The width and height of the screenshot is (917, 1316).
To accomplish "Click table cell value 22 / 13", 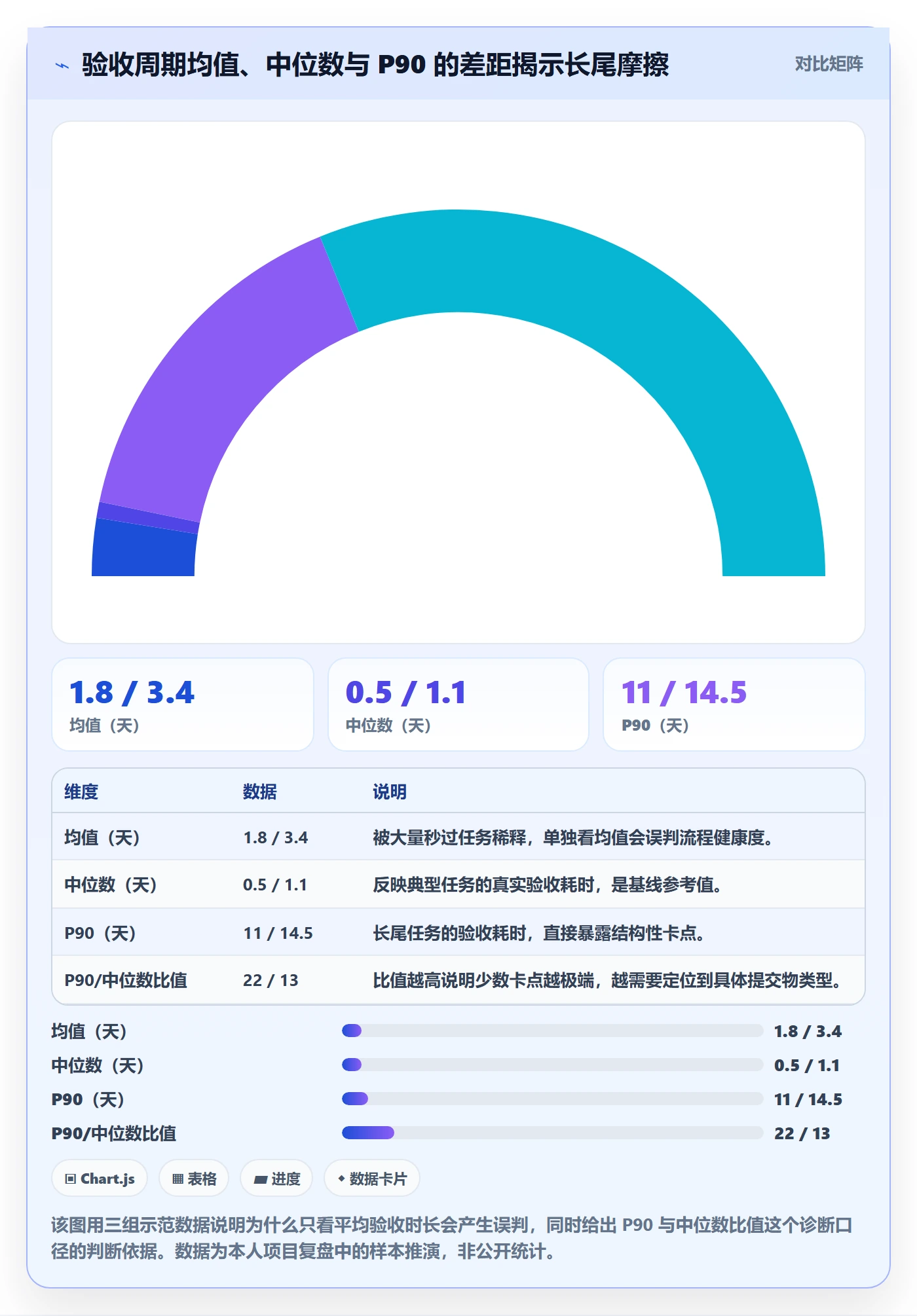I will 271,980.
